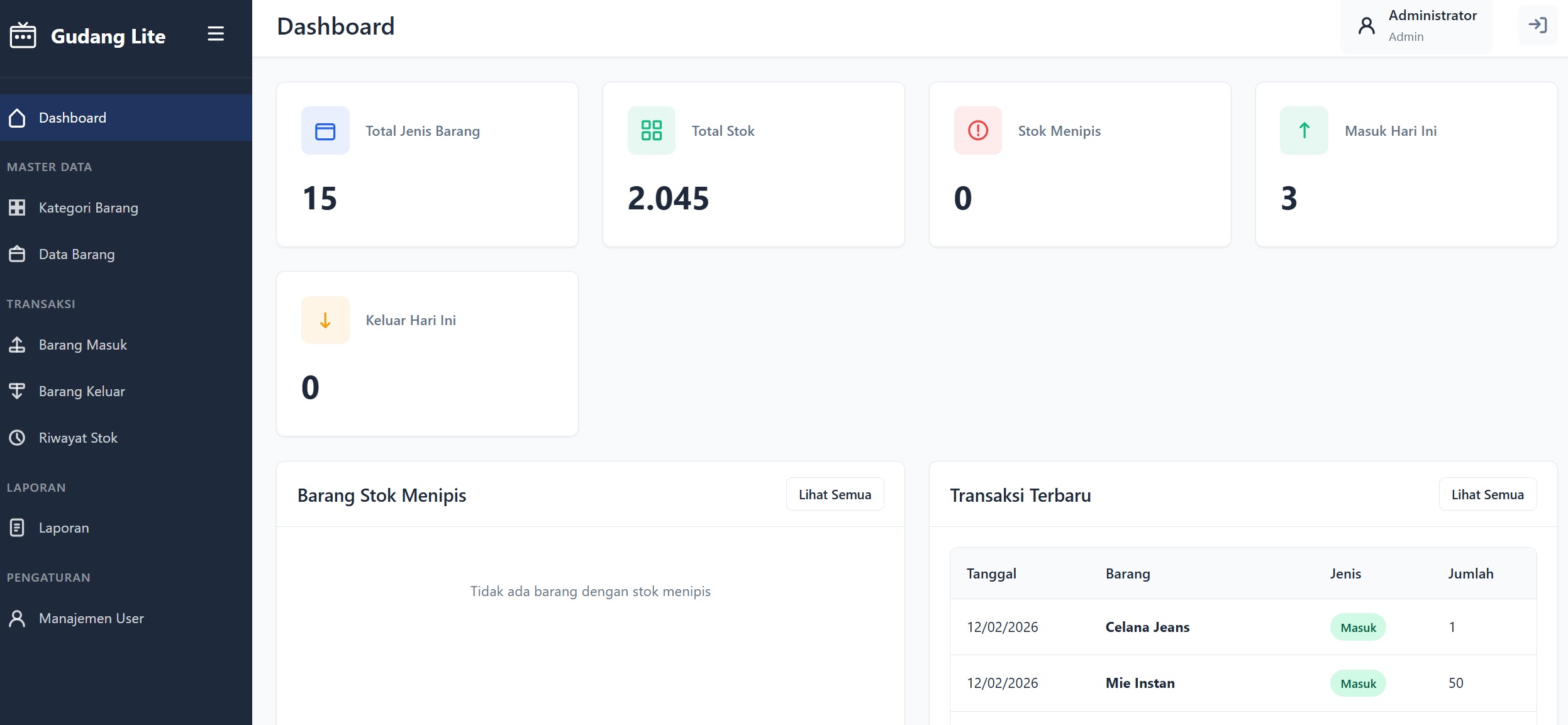
Task: Open the Laporan reports page
Action: click(x=64, y=528)
